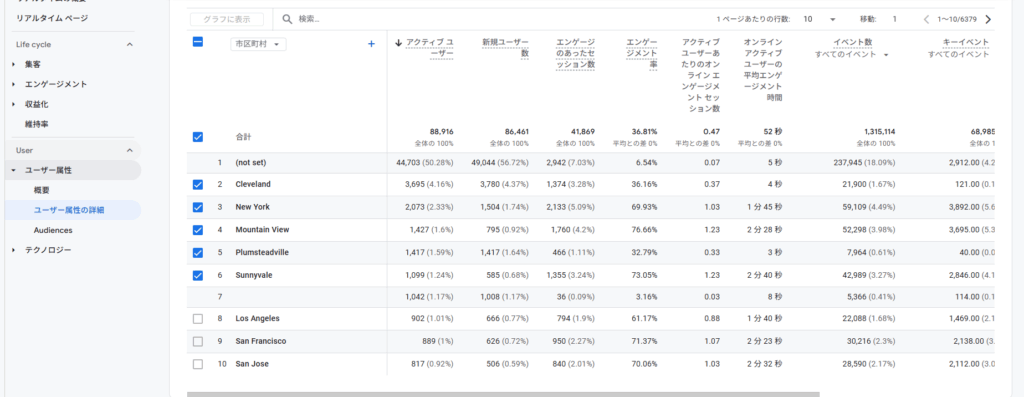Open the 概要 page under ユーザー属性
The width and height of the screenshot is (1024, 397).
(x=42, y=190)
